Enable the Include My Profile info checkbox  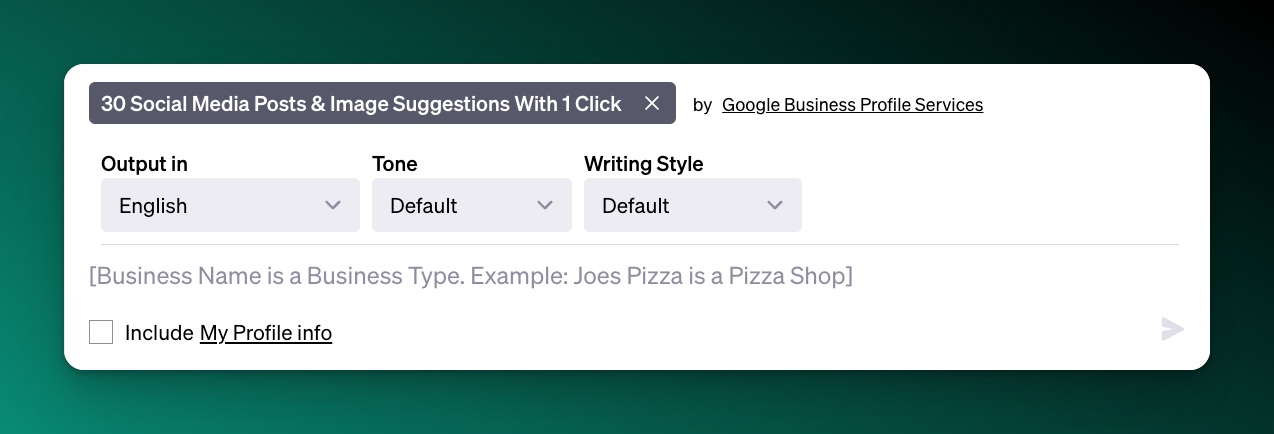coord(101,332)
